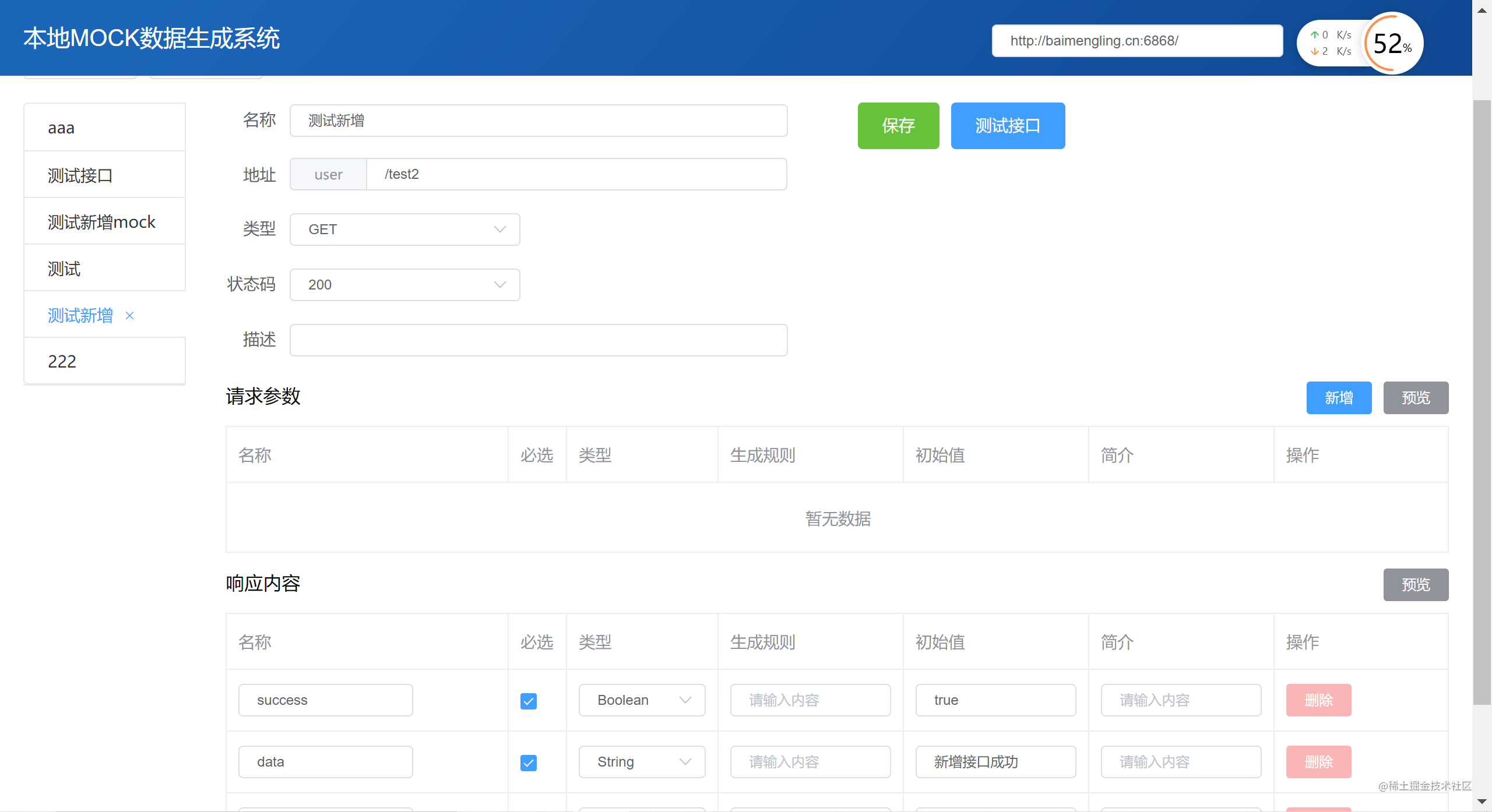Click the user address prefix

[329, 174]
